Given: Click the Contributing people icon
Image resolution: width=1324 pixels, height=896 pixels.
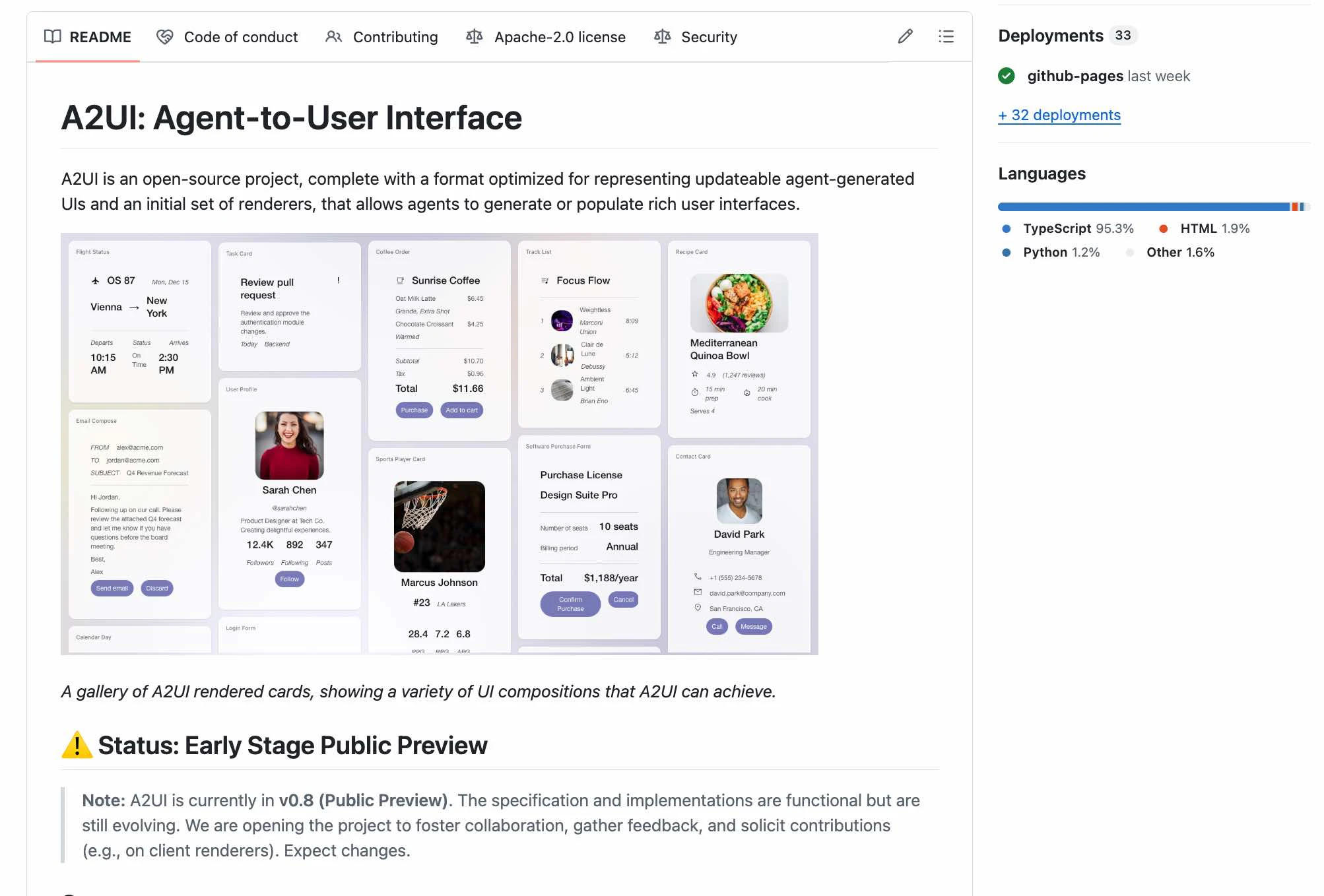Looking at the screenshot, I should pyautogui.click(x=334, y=36).
